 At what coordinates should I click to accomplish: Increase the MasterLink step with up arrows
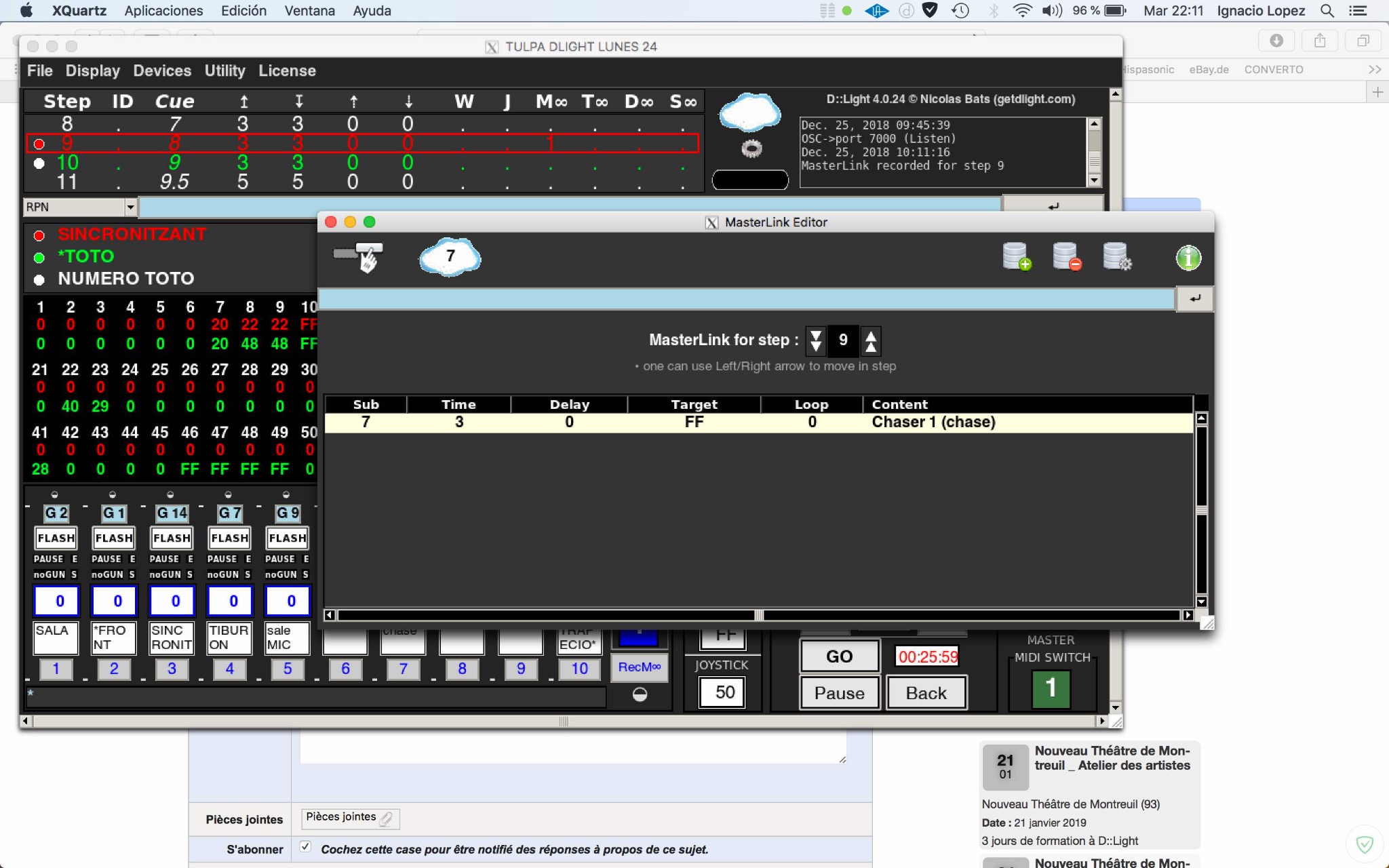click(x=871, y=340)
